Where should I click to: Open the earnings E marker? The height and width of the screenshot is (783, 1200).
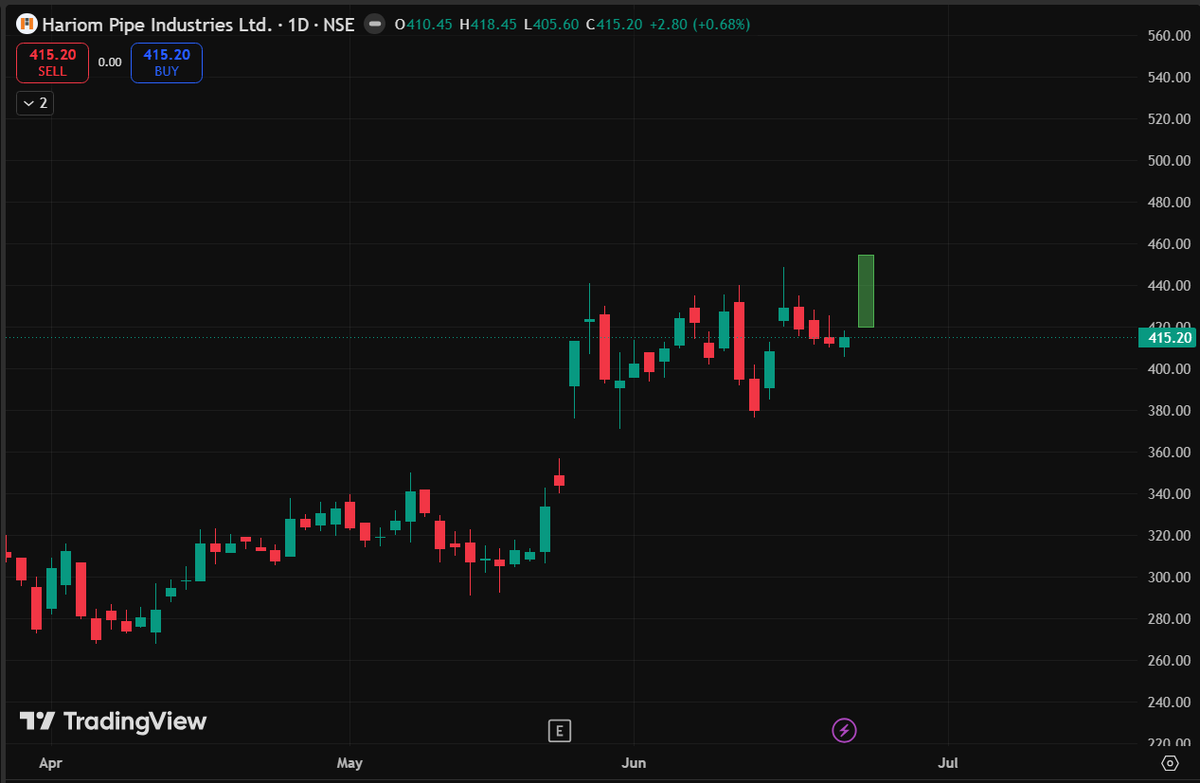(559, 731)
